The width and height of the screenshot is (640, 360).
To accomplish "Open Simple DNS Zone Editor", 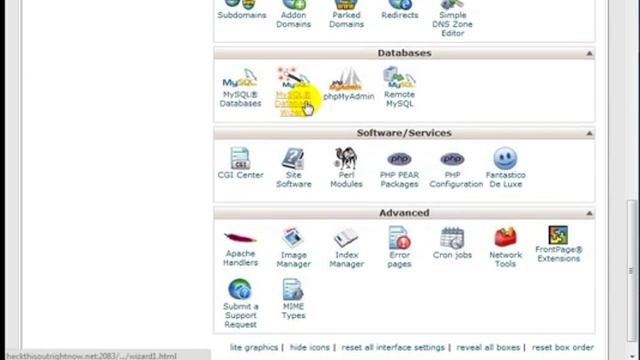I will 452,19.
